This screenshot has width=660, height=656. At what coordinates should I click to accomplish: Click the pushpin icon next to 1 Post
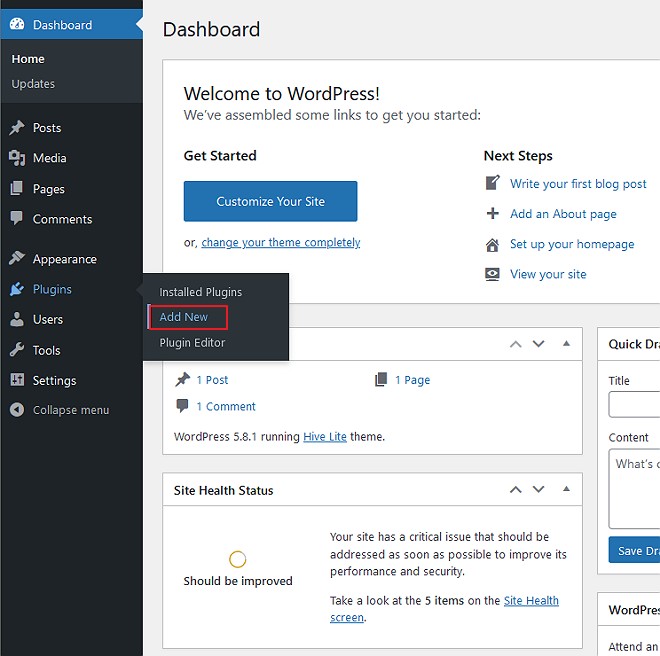pos(183,379)
